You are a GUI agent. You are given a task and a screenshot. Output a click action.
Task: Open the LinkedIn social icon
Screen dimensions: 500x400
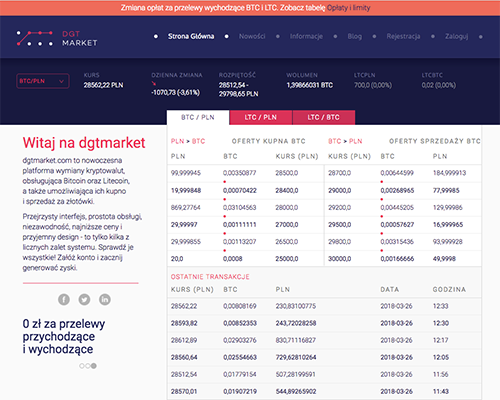[x=105, y=299]
